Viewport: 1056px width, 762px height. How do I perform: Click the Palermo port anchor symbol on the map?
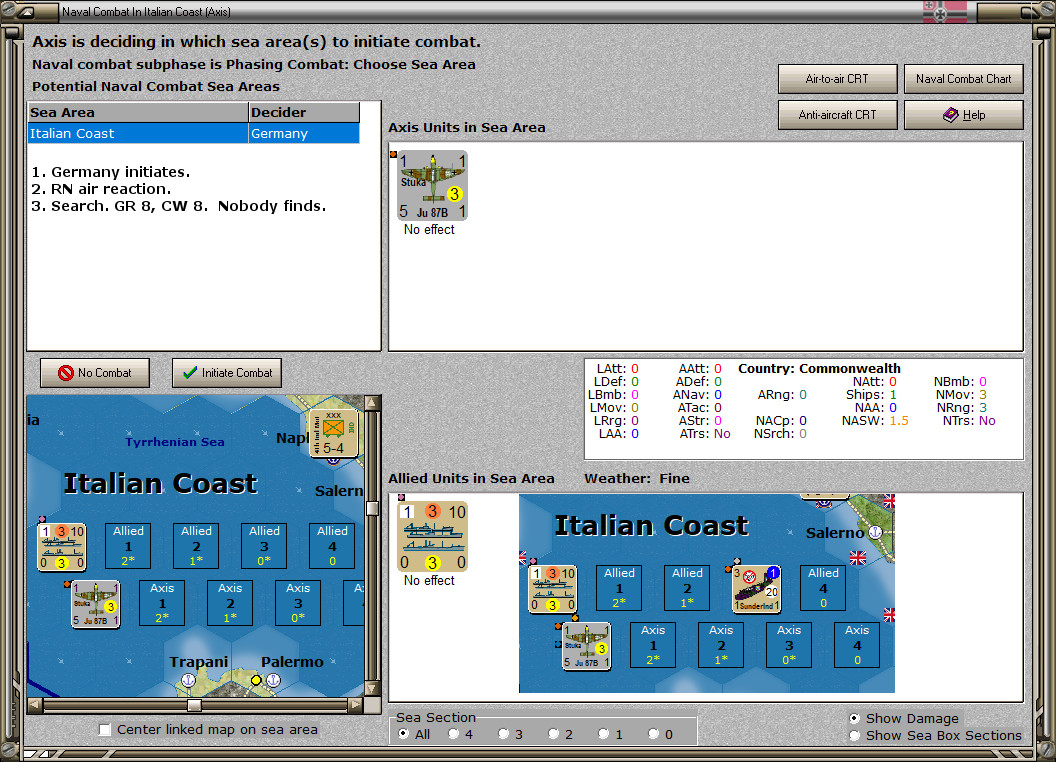(273, 680)
